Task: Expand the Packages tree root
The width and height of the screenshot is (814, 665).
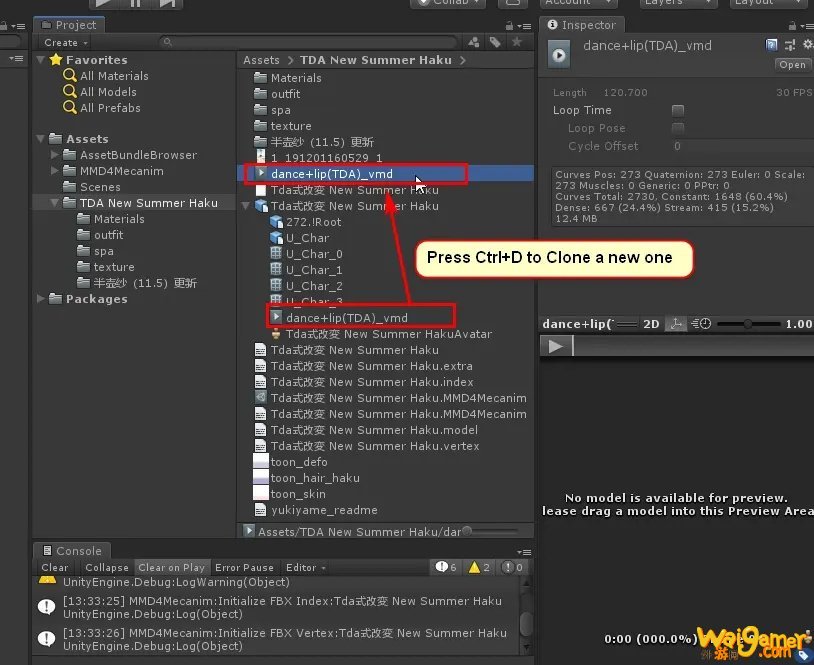Action: tap(40, 298)
